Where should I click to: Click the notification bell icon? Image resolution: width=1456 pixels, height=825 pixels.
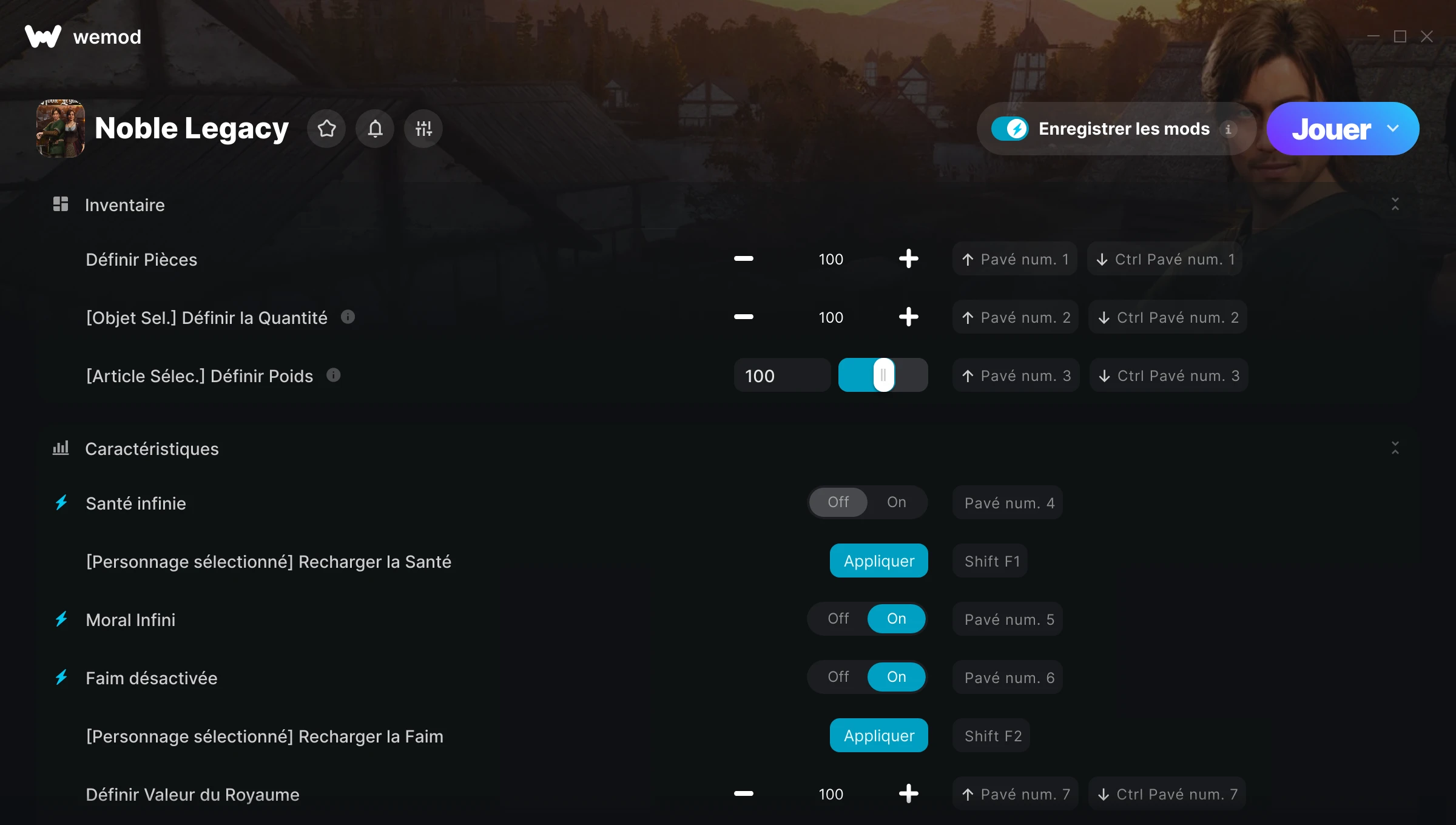(x=375, y=129)
